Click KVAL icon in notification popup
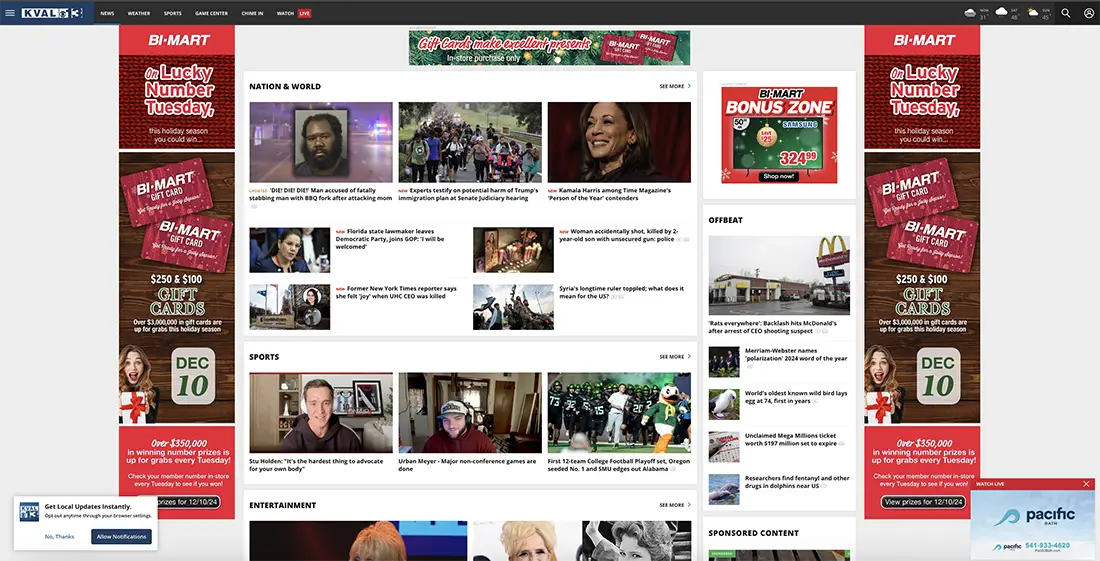This screenshot has height=561, width=1100. pyautogui.click(x=29, y=511)
